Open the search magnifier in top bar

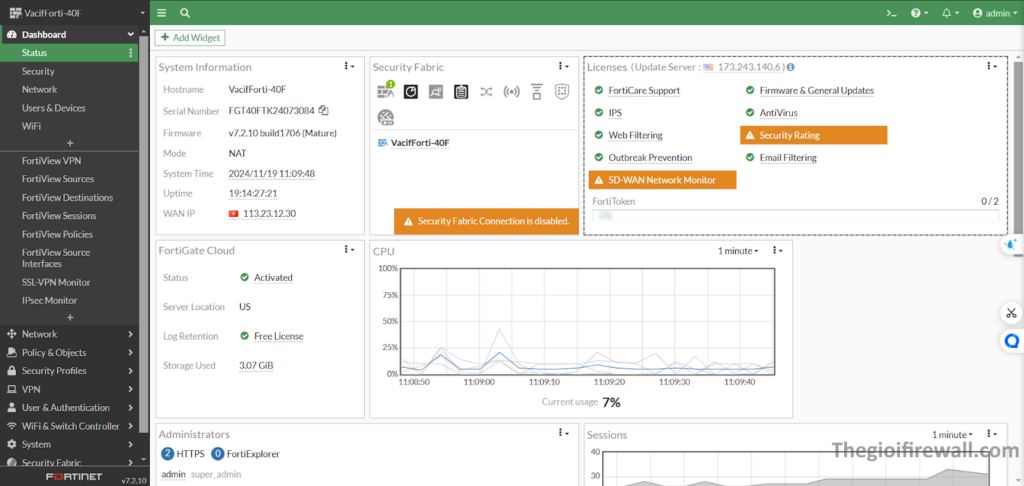tap(185, 13)
